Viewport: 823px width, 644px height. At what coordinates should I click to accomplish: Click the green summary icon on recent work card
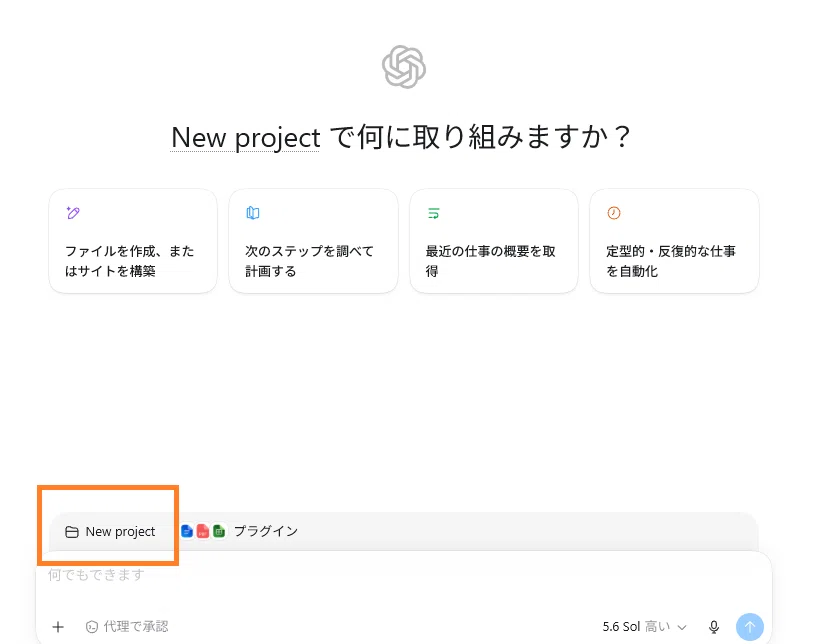click(x=434, y=213)
